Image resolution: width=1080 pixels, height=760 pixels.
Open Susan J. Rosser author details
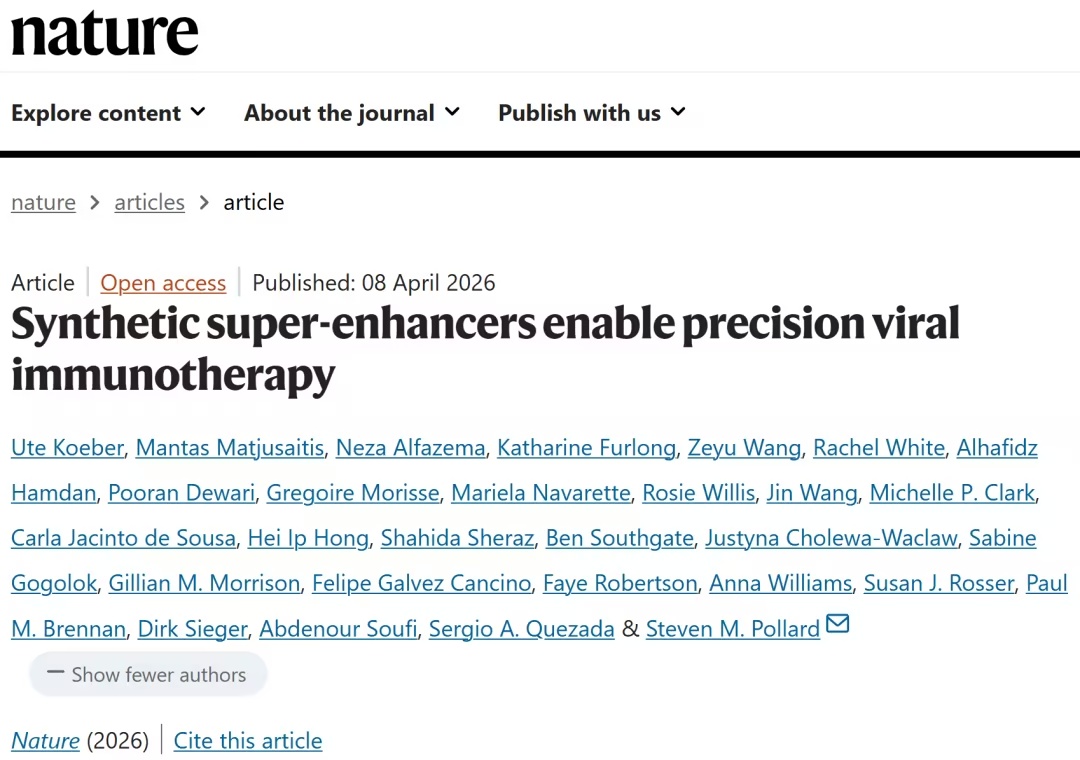pyautogui.click(x=938, y=583)
